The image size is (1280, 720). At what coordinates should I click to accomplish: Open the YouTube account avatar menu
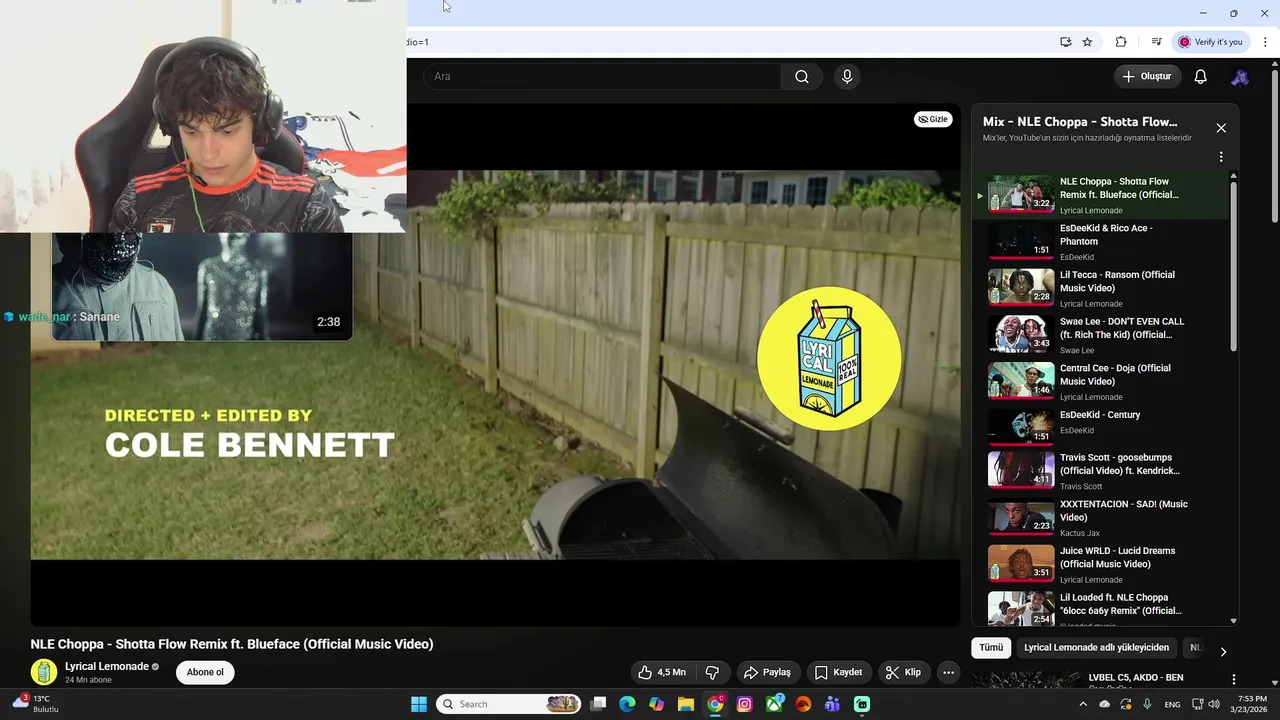(1240, 77)
